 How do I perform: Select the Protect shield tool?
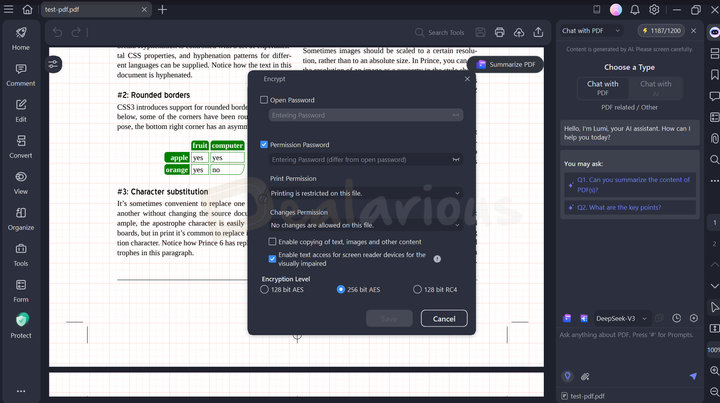(21, 326)
